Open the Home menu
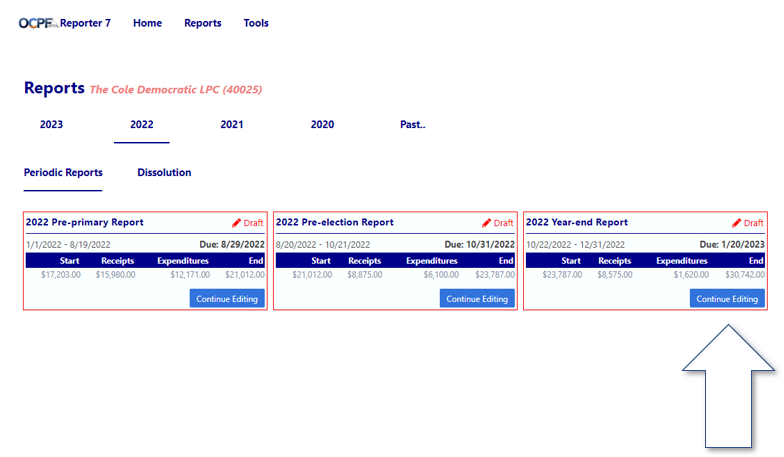Image resolution: width=784 pixels, height=457 pixels. pos(147,23)
